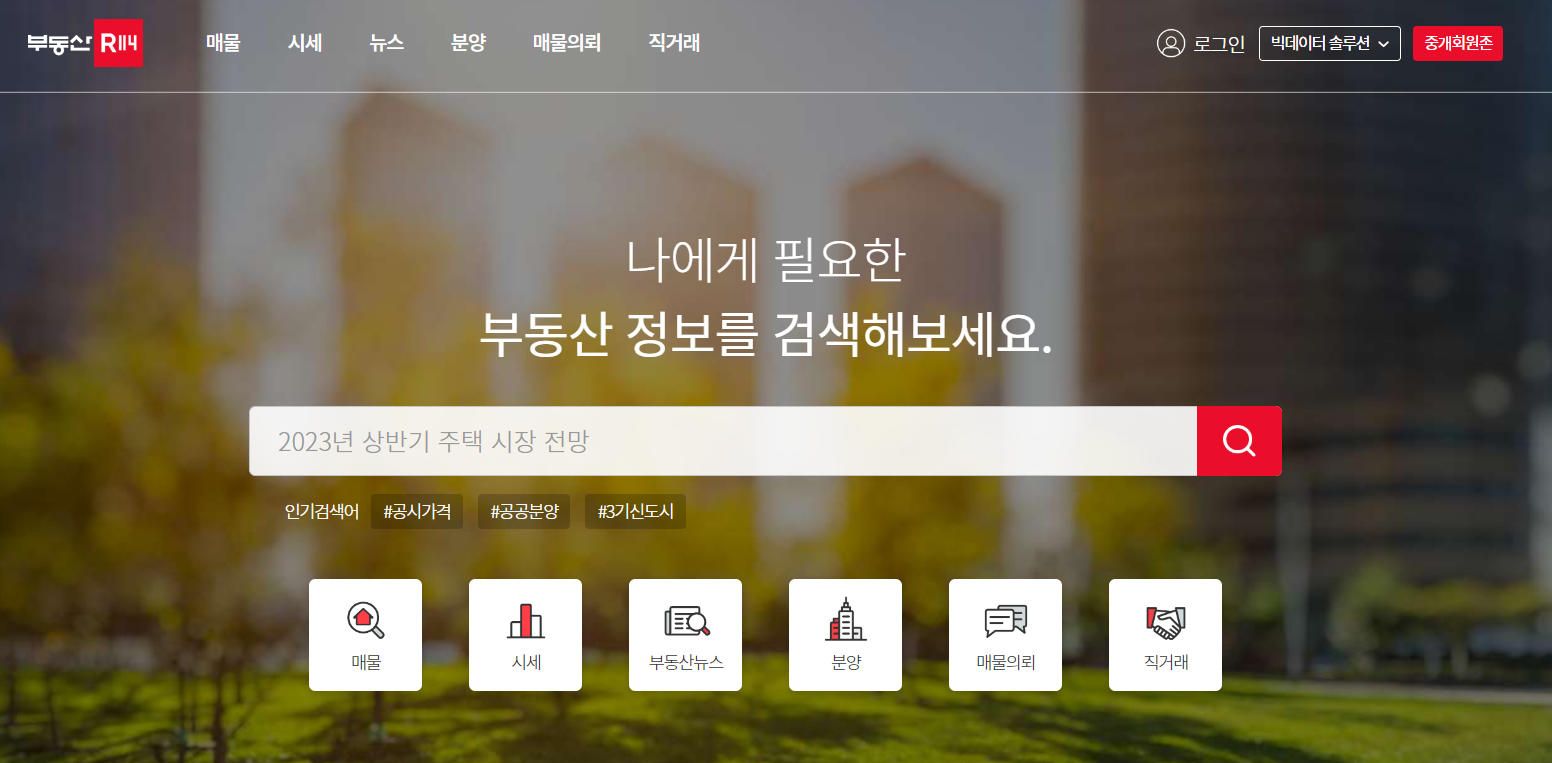1552x763 pixels.
Task: Select 뉴스 from the navigation bar
Action: tap(387, 43)
